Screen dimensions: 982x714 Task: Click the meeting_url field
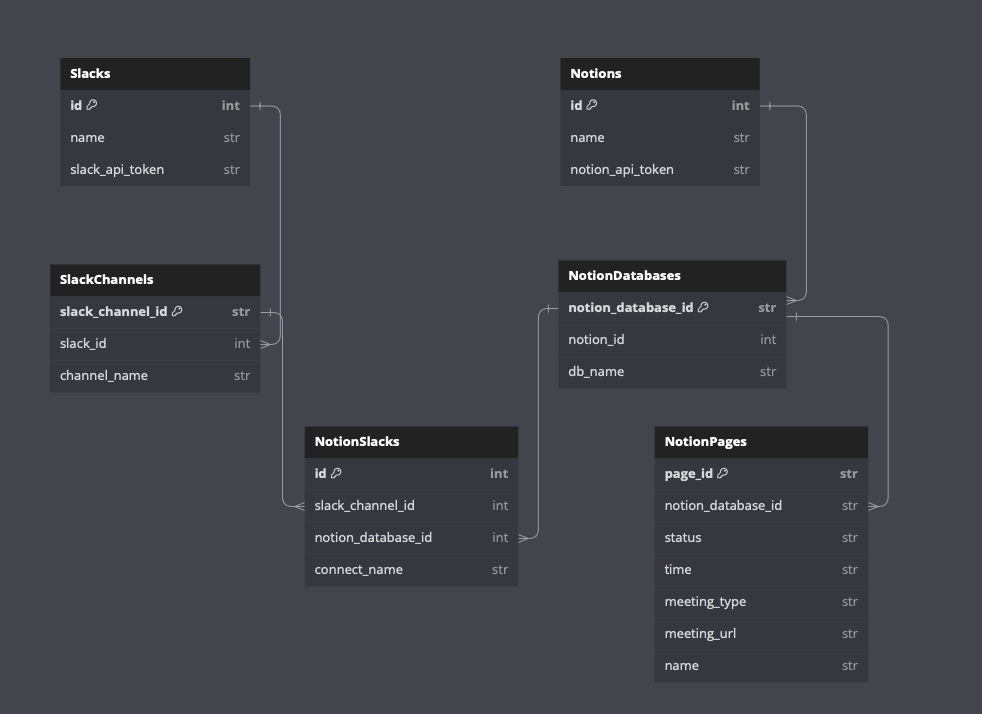[x=761, y=634]
